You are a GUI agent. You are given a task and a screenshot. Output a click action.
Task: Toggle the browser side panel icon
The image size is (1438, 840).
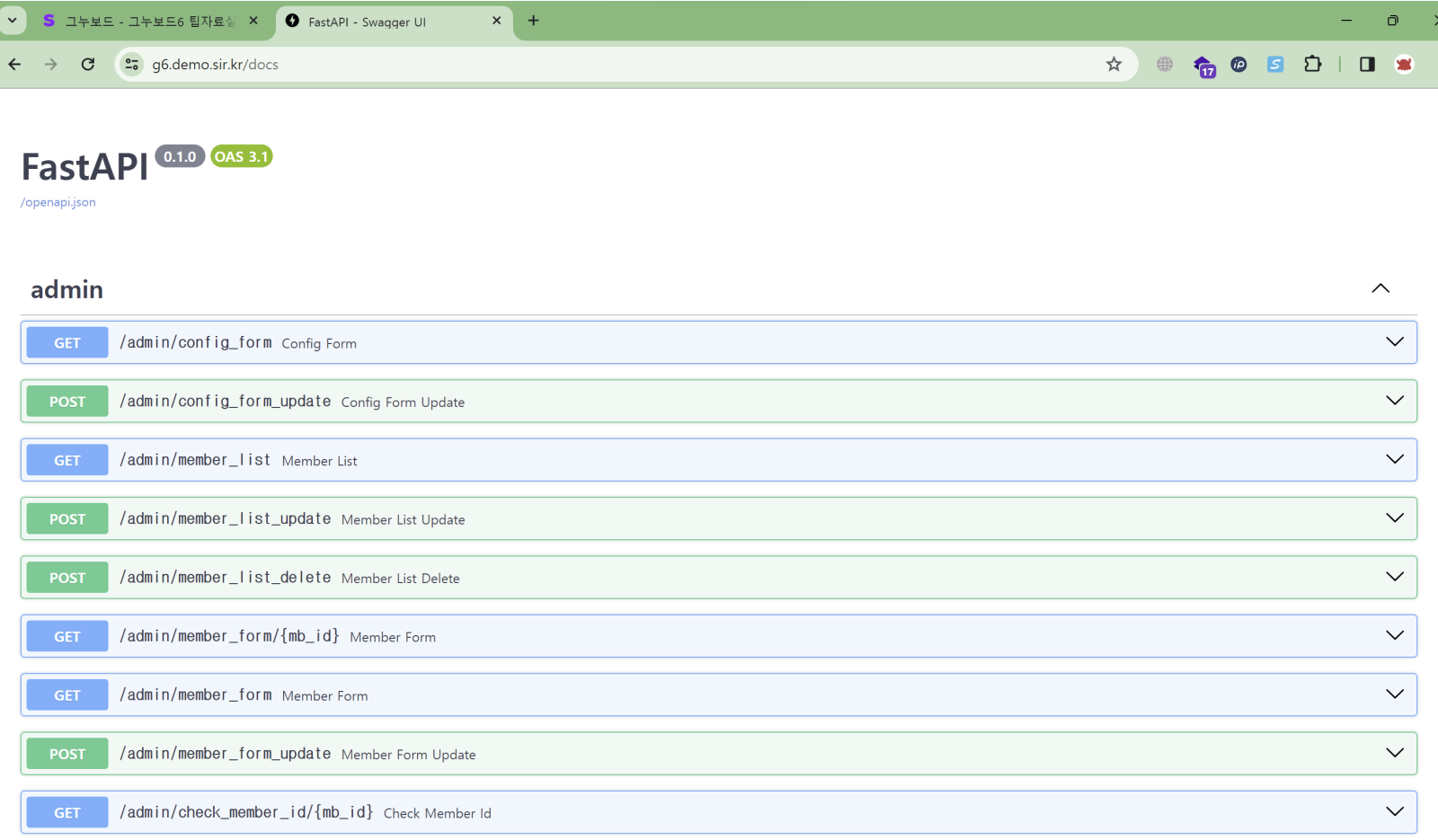point(1367,64)
